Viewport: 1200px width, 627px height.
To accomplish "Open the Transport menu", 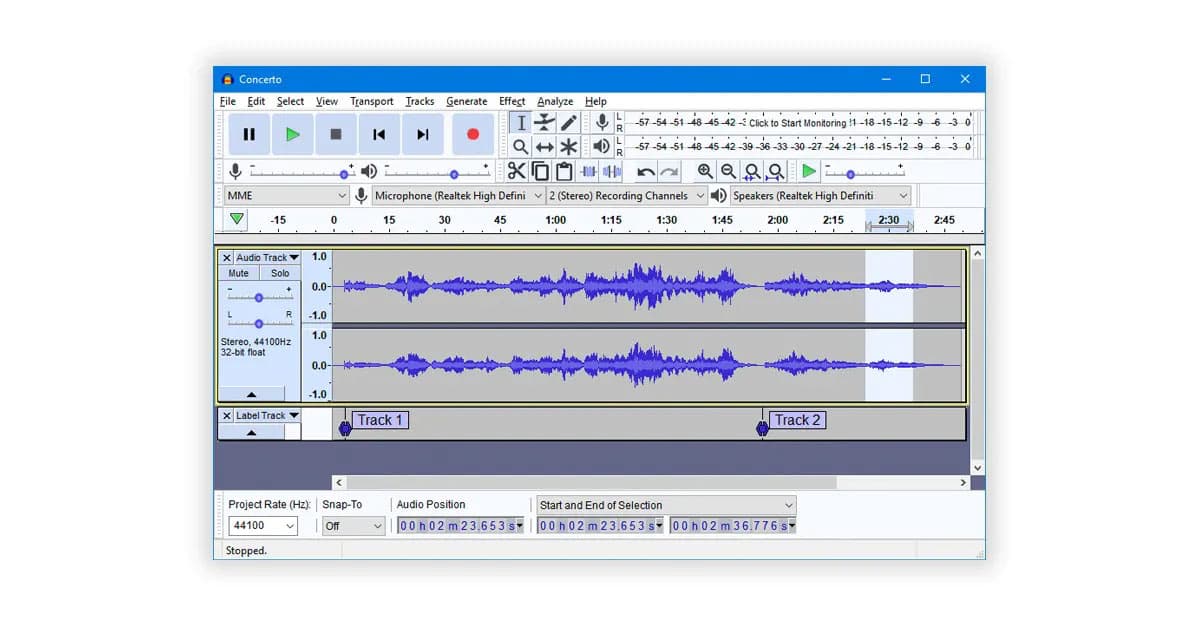I will point(371,101).
